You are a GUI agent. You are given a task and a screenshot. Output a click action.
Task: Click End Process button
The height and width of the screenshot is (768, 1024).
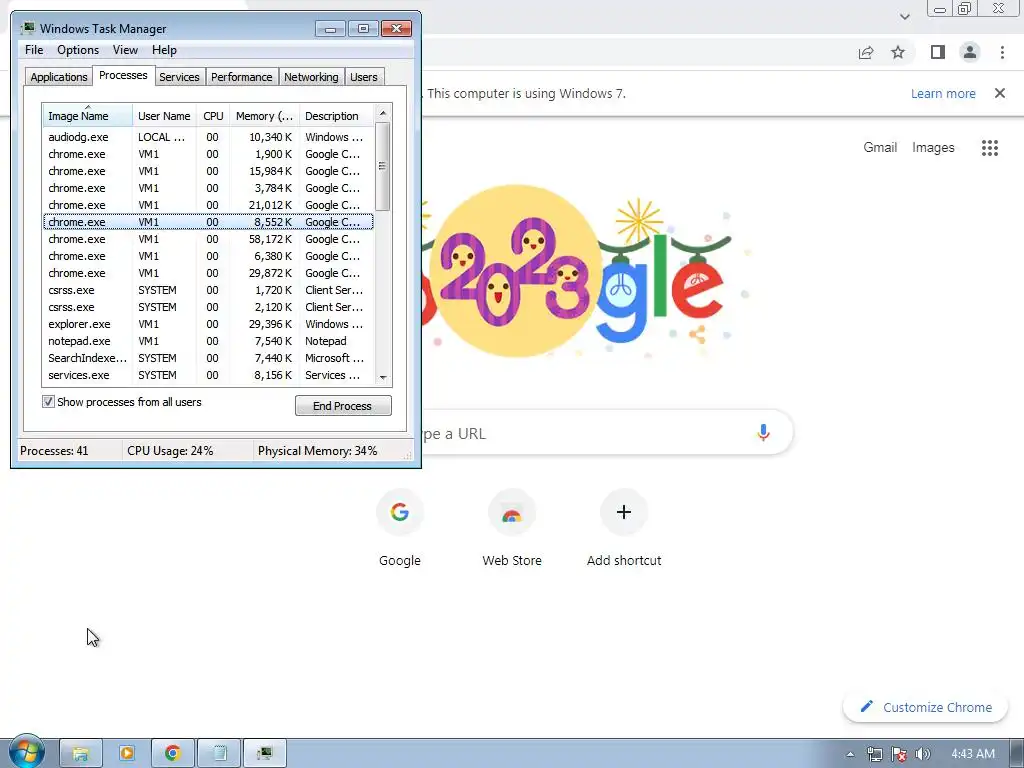343,406
